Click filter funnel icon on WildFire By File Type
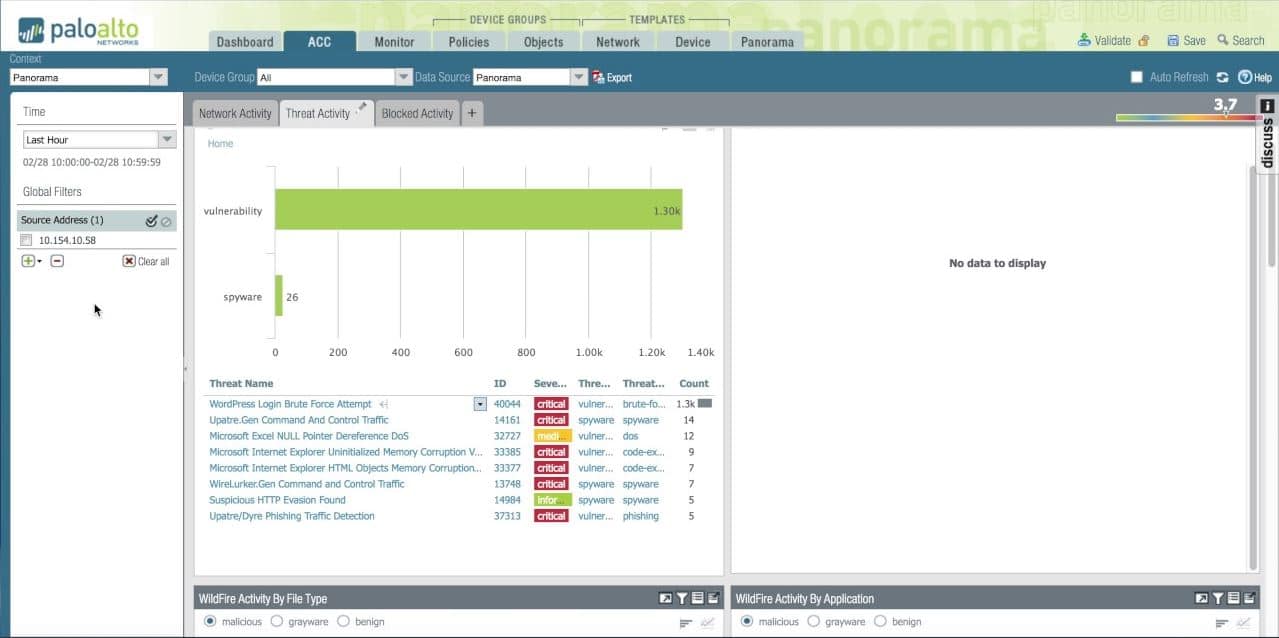The width and height of the screenshot is (1279, 638). pos(682,599)
